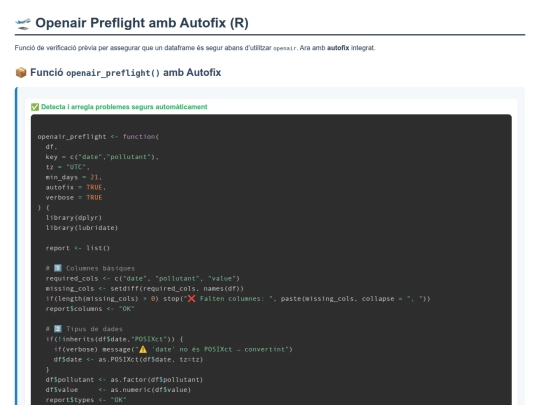Click the number 2 keycap icon in comment
The width and height of the screenshot is (540, 405).
58,329
